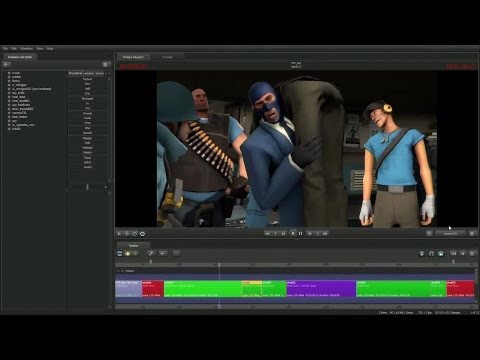This screenshot has width=480, height=360.
Task: Expand the medic animation set
Action: click(x=9, y=129)
